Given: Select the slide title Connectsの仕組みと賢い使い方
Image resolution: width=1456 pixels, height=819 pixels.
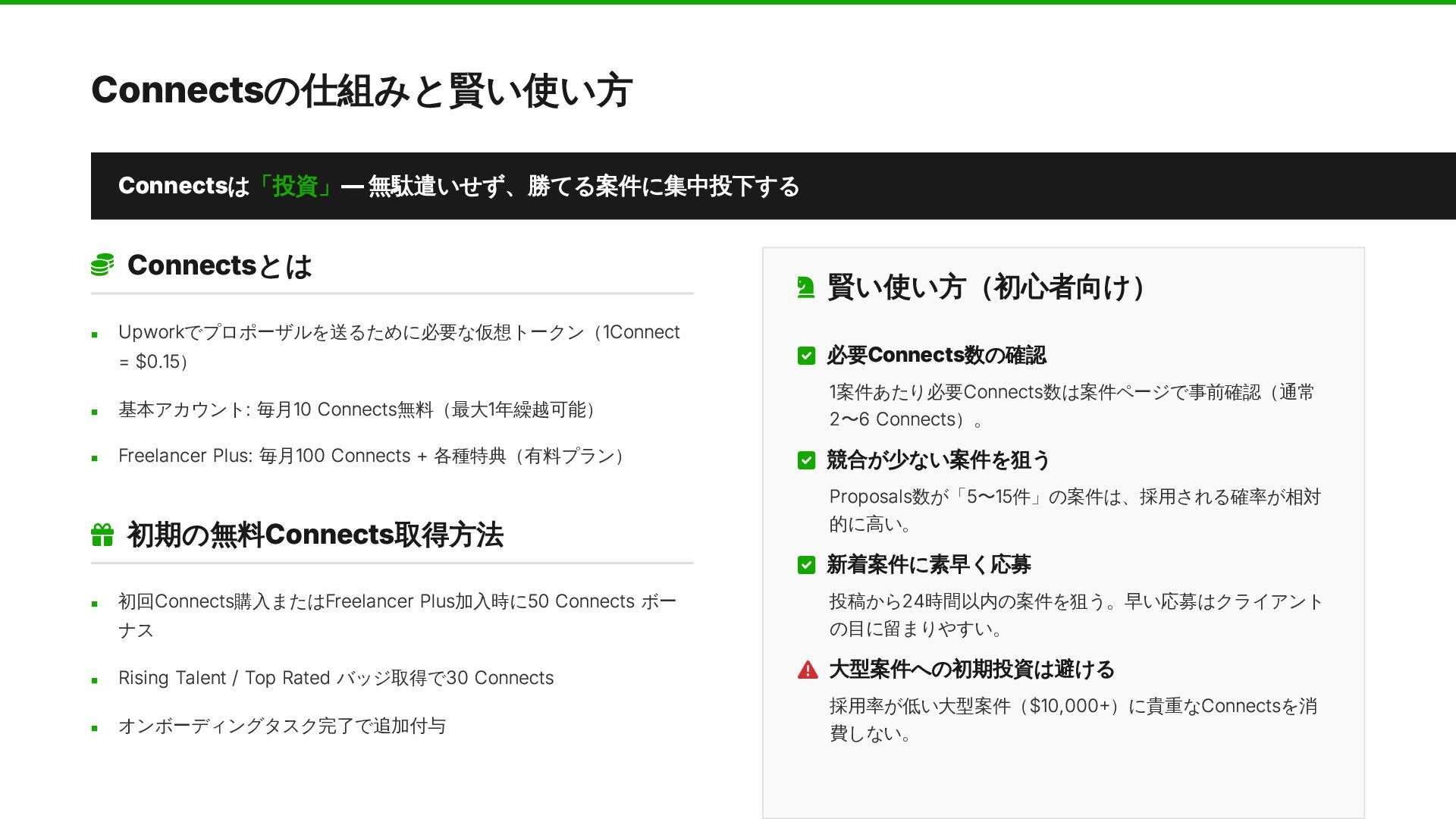Looking at the screenshot, I should [x=362, y=90].
